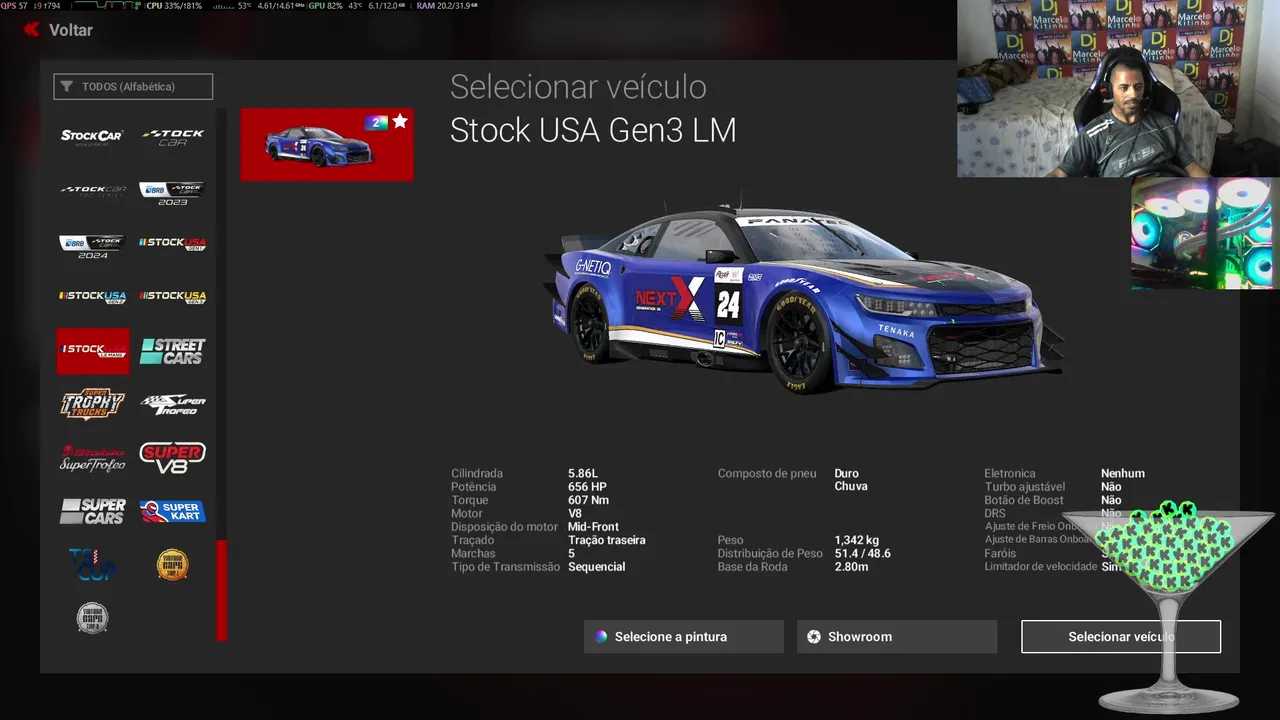Viewport: 1280px width, 720px height.
Task: Choose the Stock Car Pro Series class
Action: (92, 189)
